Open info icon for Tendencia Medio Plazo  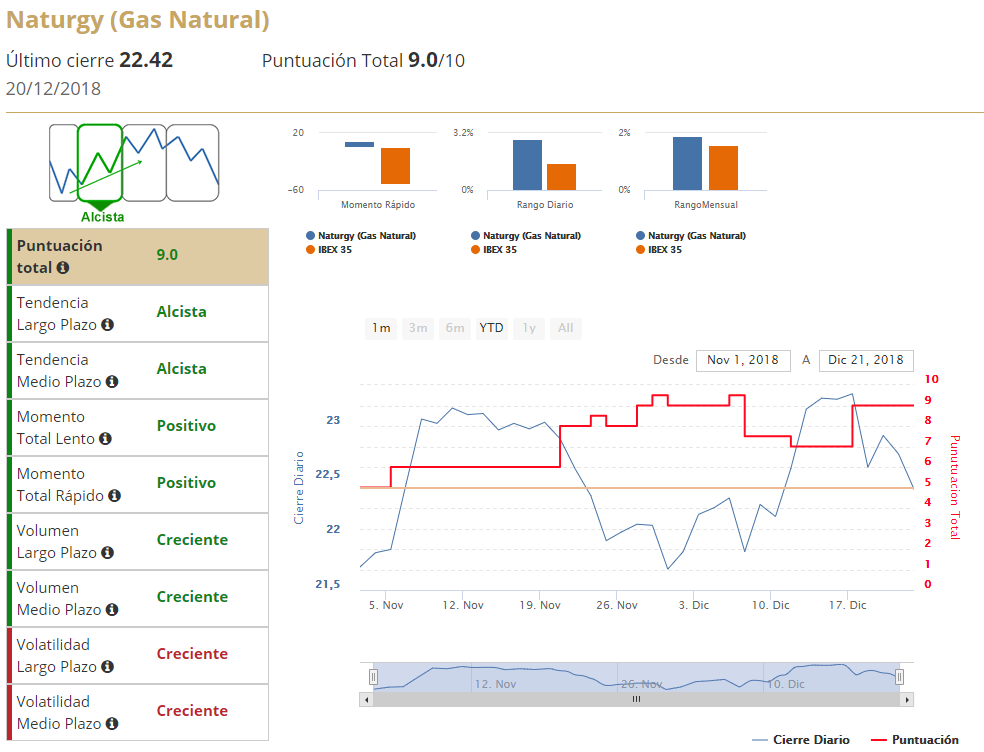[x=112, y=382]
